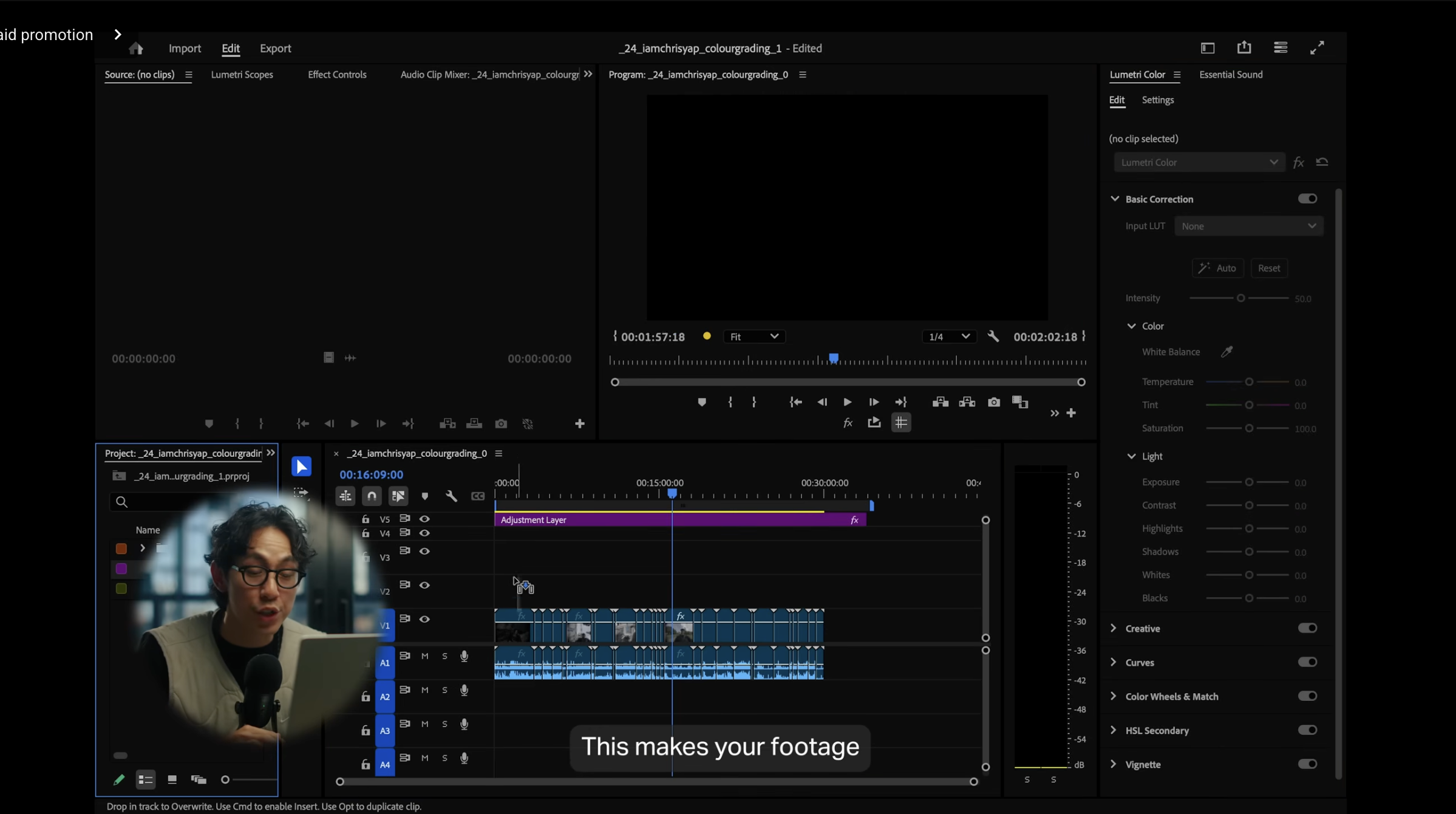Open the Workspaces icon in header
1456x814 pixels.
pos(1208,48)
